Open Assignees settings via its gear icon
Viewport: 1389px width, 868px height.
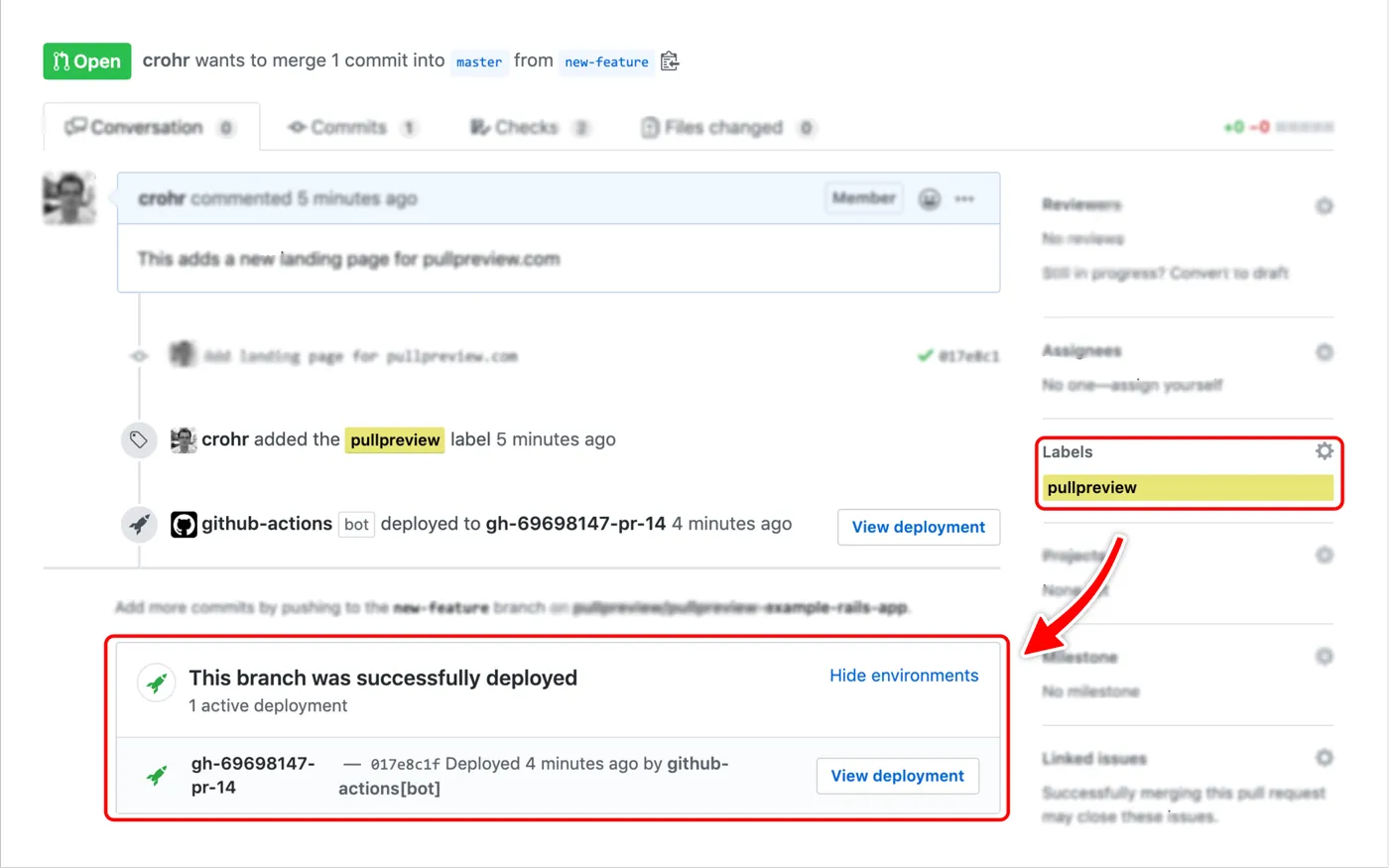[x=1325, y=352]
